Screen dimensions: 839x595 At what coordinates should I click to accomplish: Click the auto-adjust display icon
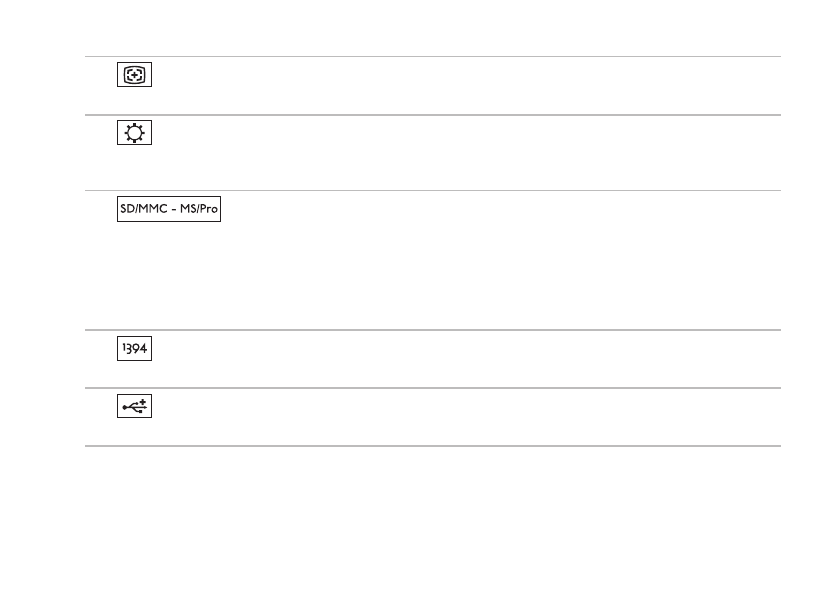coord(134,74)
